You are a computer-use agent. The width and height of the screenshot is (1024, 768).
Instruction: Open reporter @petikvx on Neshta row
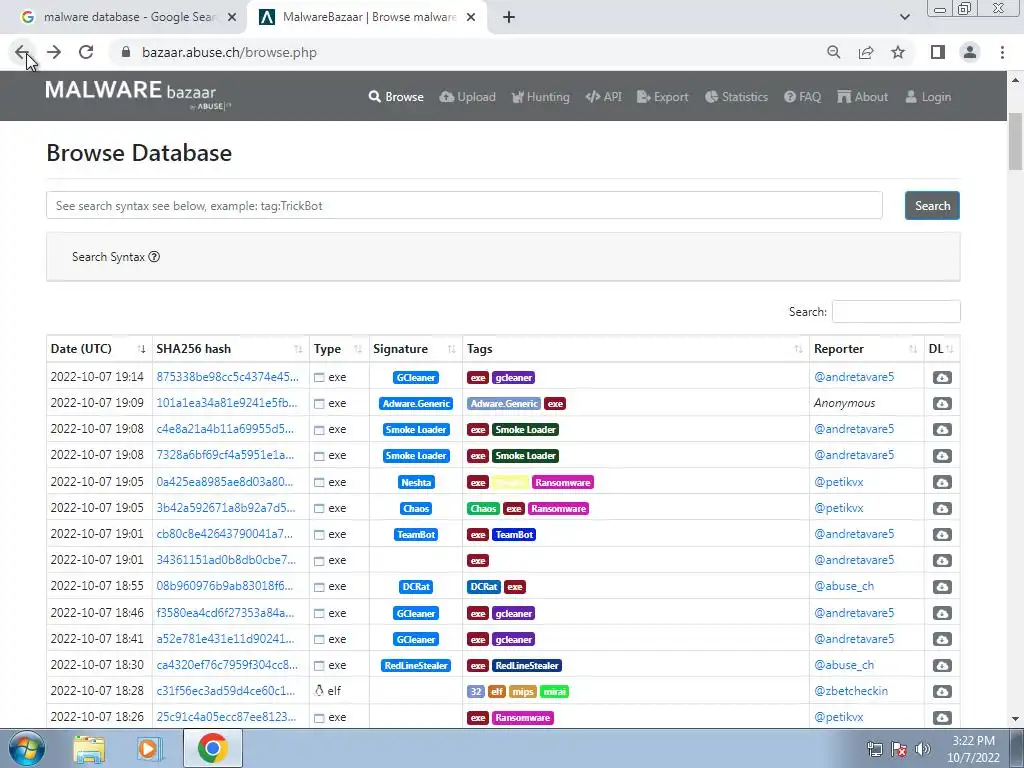point(839,482)
